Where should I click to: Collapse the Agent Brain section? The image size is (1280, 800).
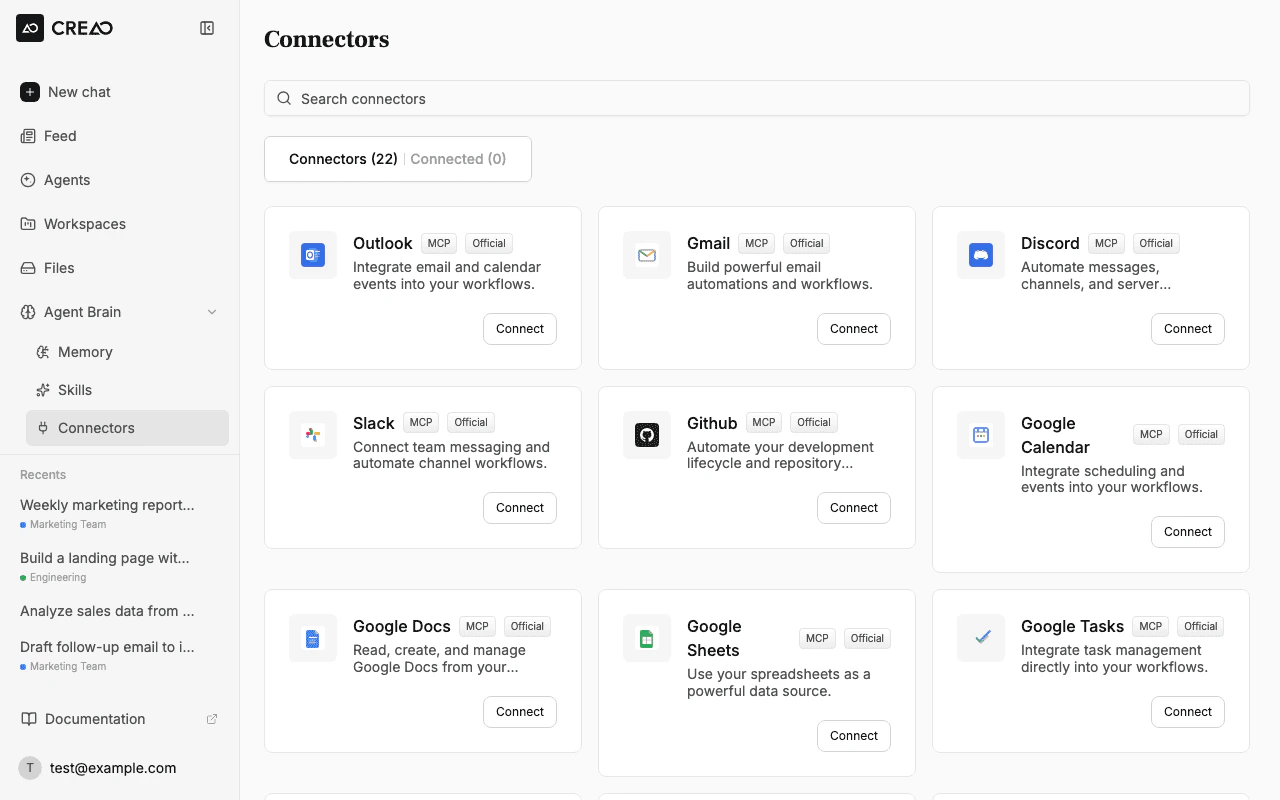click(x=212, y=312)
